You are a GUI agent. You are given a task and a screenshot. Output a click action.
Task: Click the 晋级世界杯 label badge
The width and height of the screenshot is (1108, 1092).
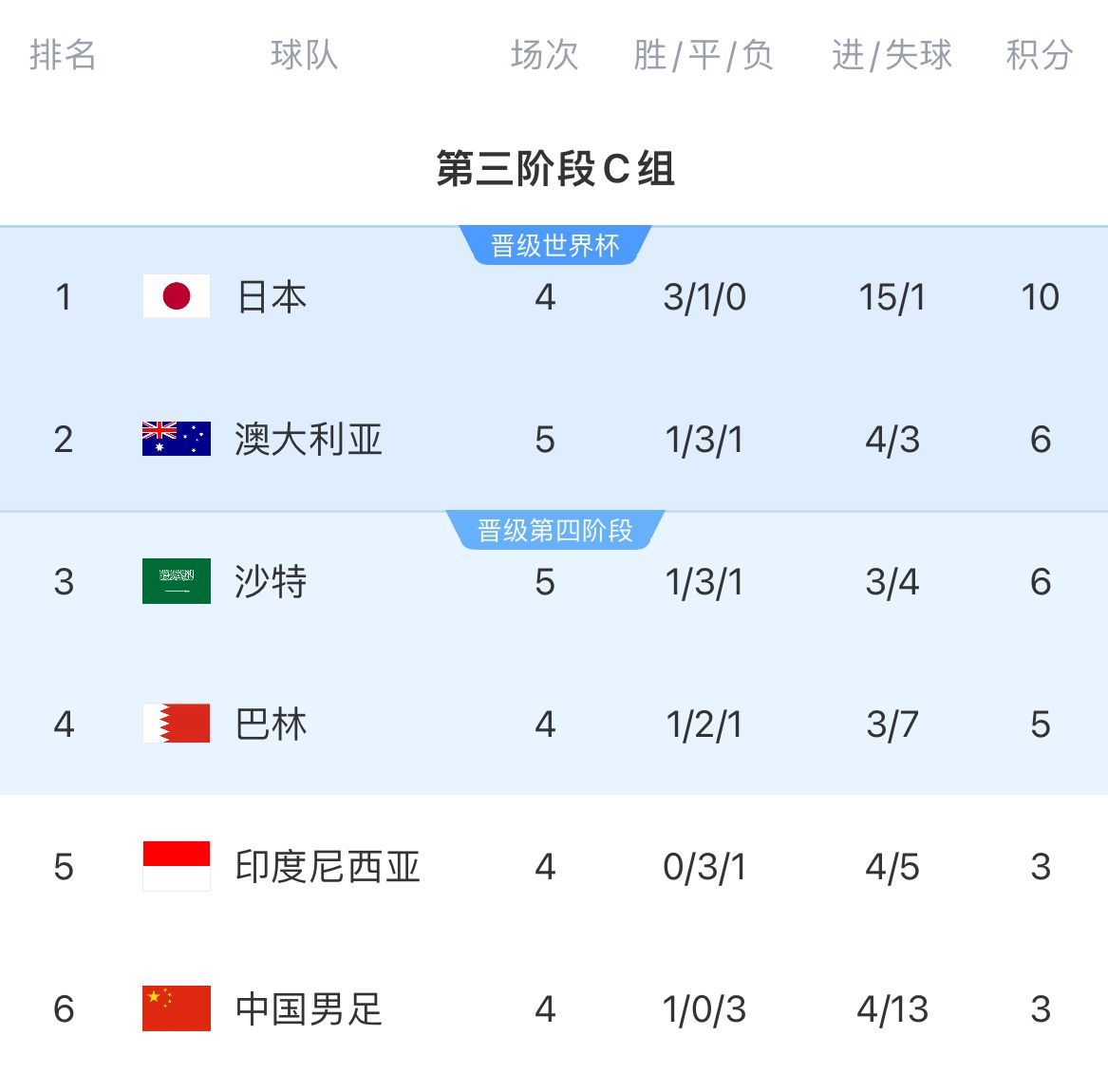pyautogui.click(x=554, y=246)
